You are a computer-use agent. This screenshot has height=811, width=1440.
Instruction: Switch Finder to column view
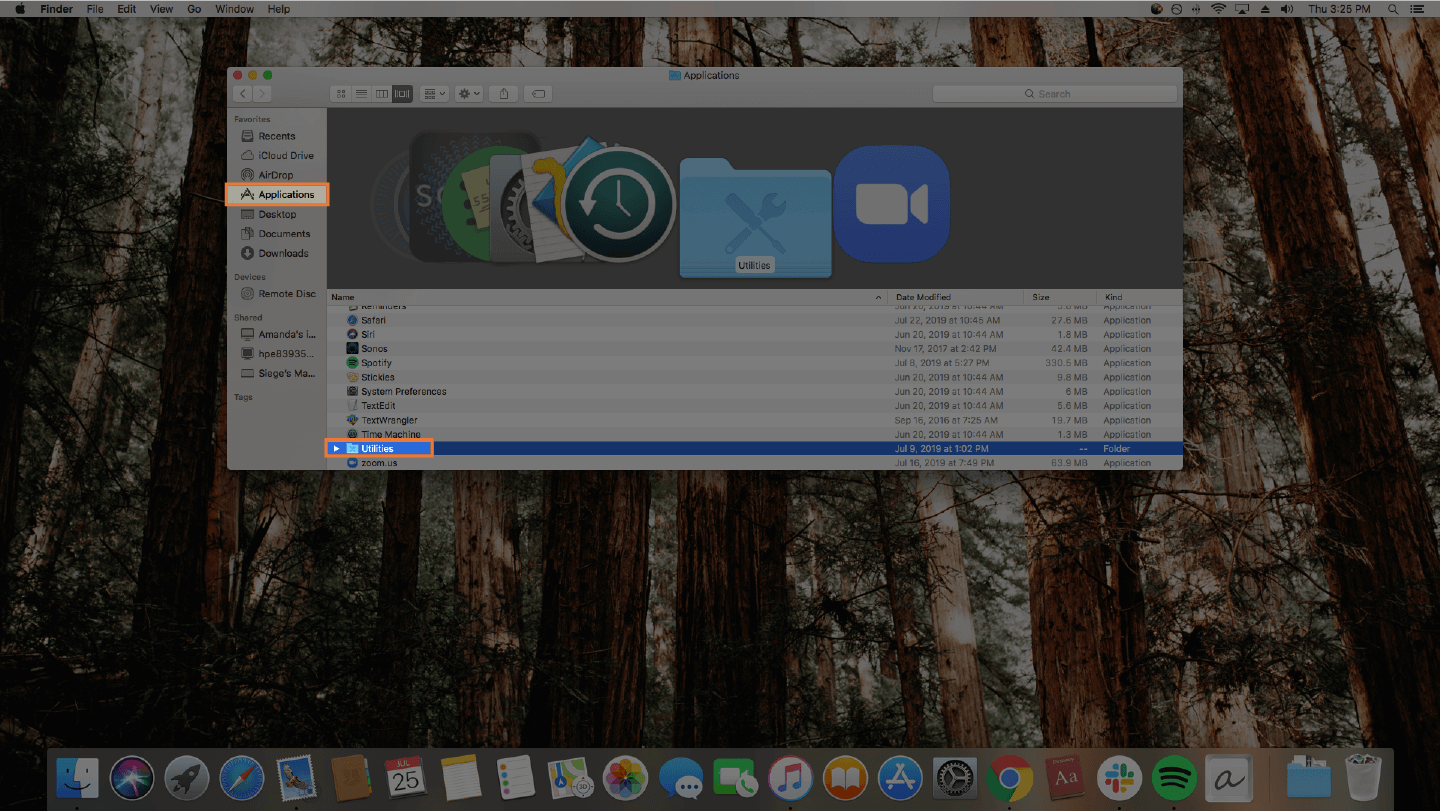[x=381, y=93]
